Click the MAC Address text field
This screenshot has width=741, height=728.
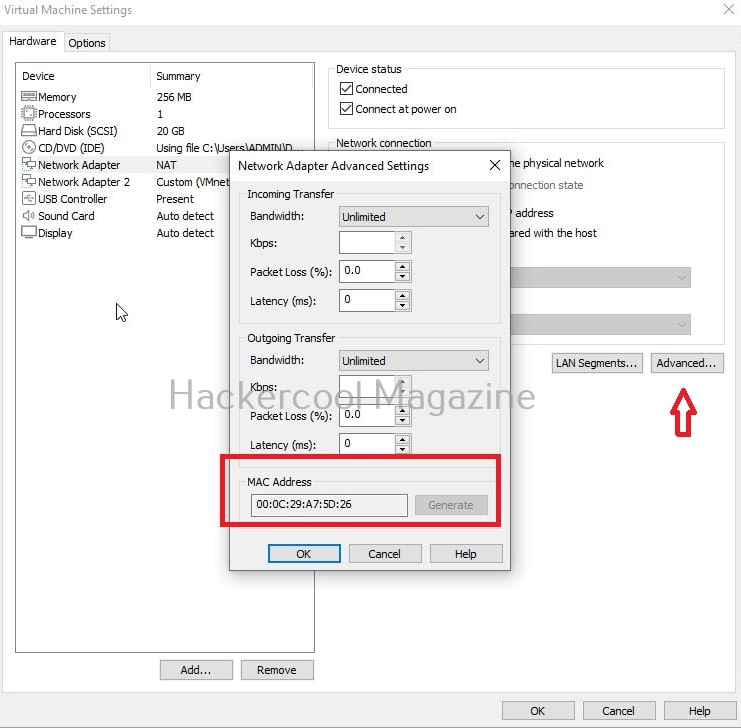click(x=329, y=505)
